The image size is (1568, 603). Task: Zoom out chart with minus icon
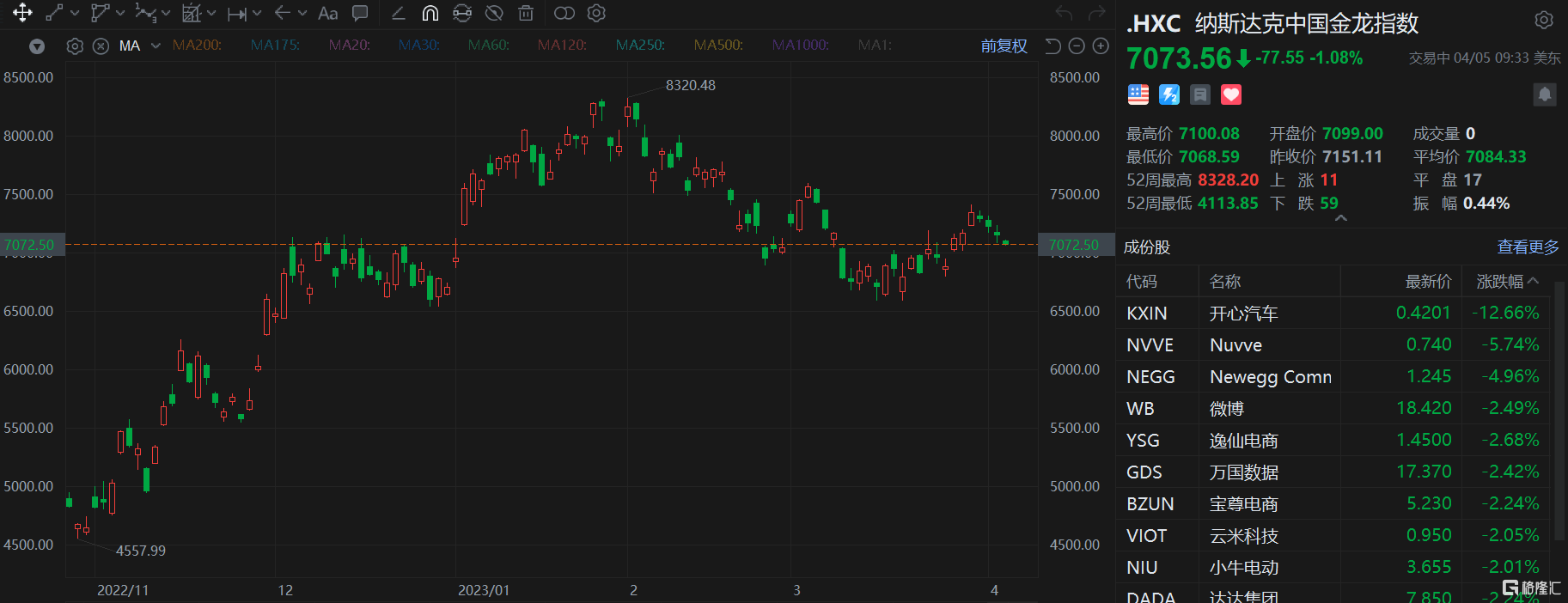(x=1077, y=46)
